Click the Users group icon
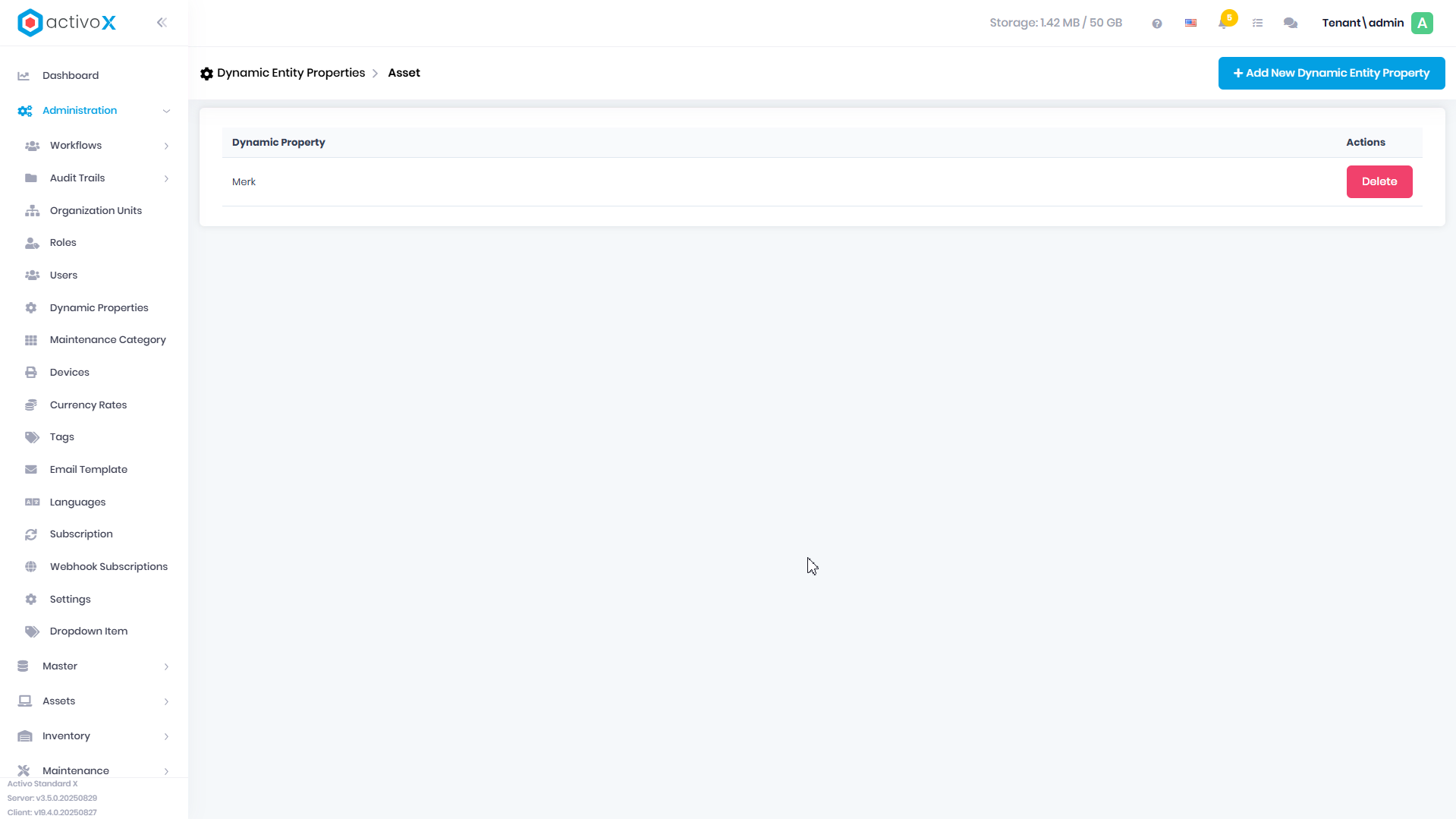Image resolution: width=1456 pixels, height=819 pixels. [x=32, y=276]
